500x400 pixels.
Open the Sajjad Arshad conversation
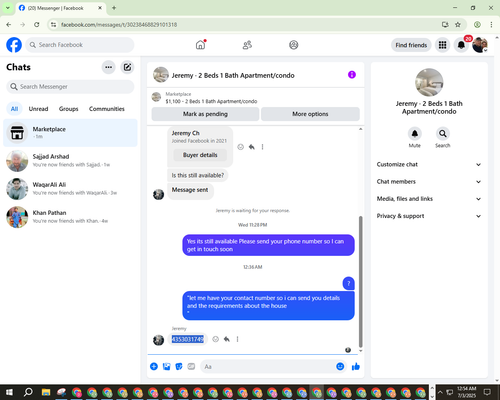point(70,161)
